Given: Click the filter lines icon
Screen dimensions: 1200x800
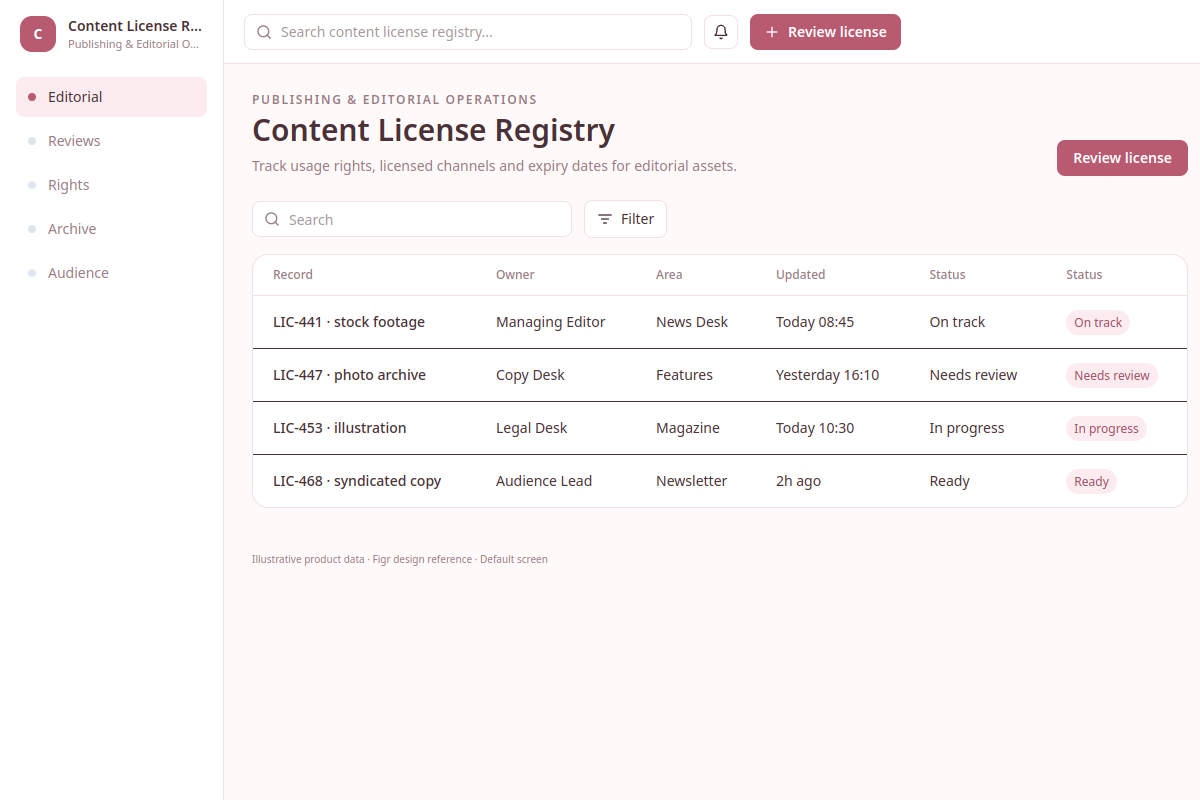Looking at the screenshot, I should (x=605, y=219).
